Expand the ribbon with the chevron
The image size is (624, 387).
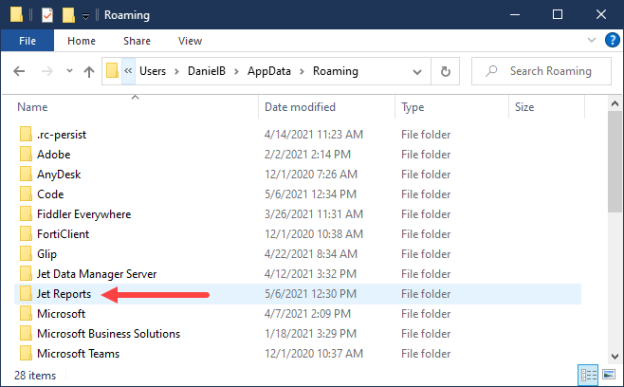pyautogui.click(x=592, y=40)
